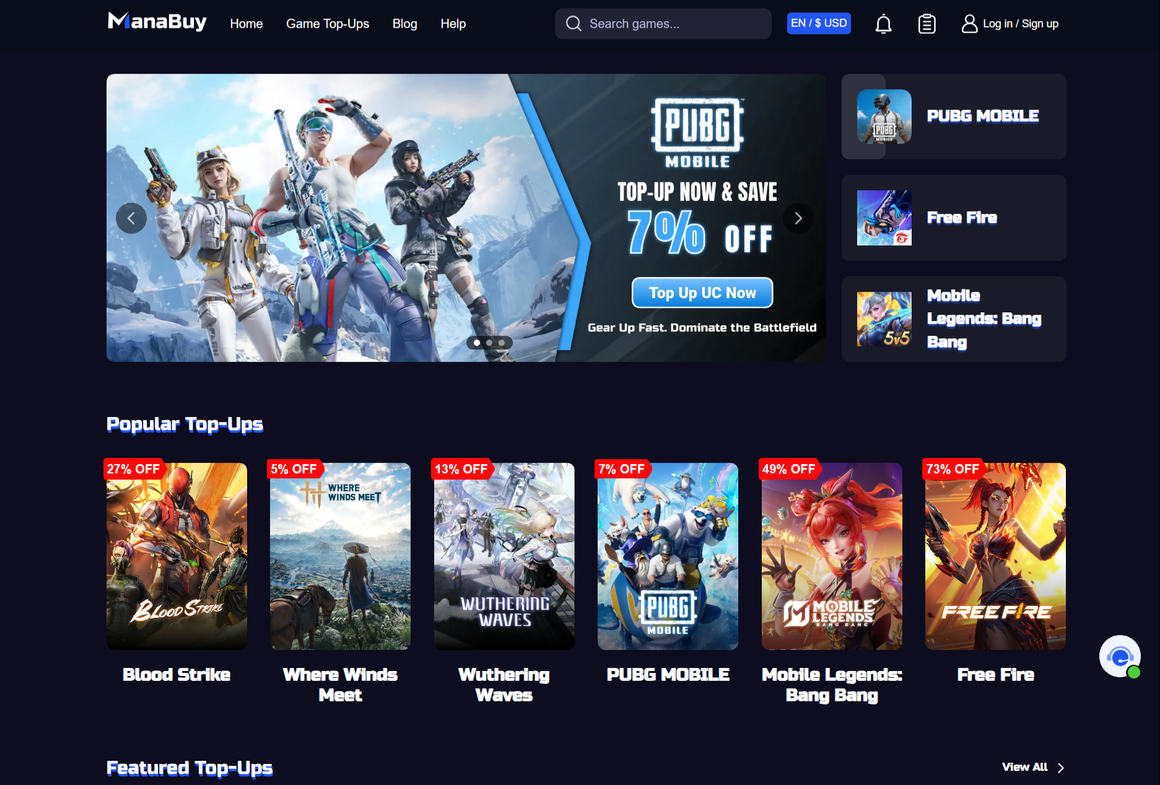
Task: Go back a banner with the left arrow
Action: [x=131, y=217]
